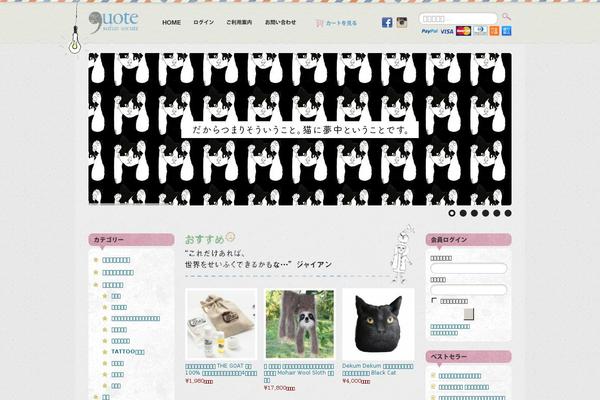Click the quote shop logo
600x400 pixels.
click(x=114, y=22)
